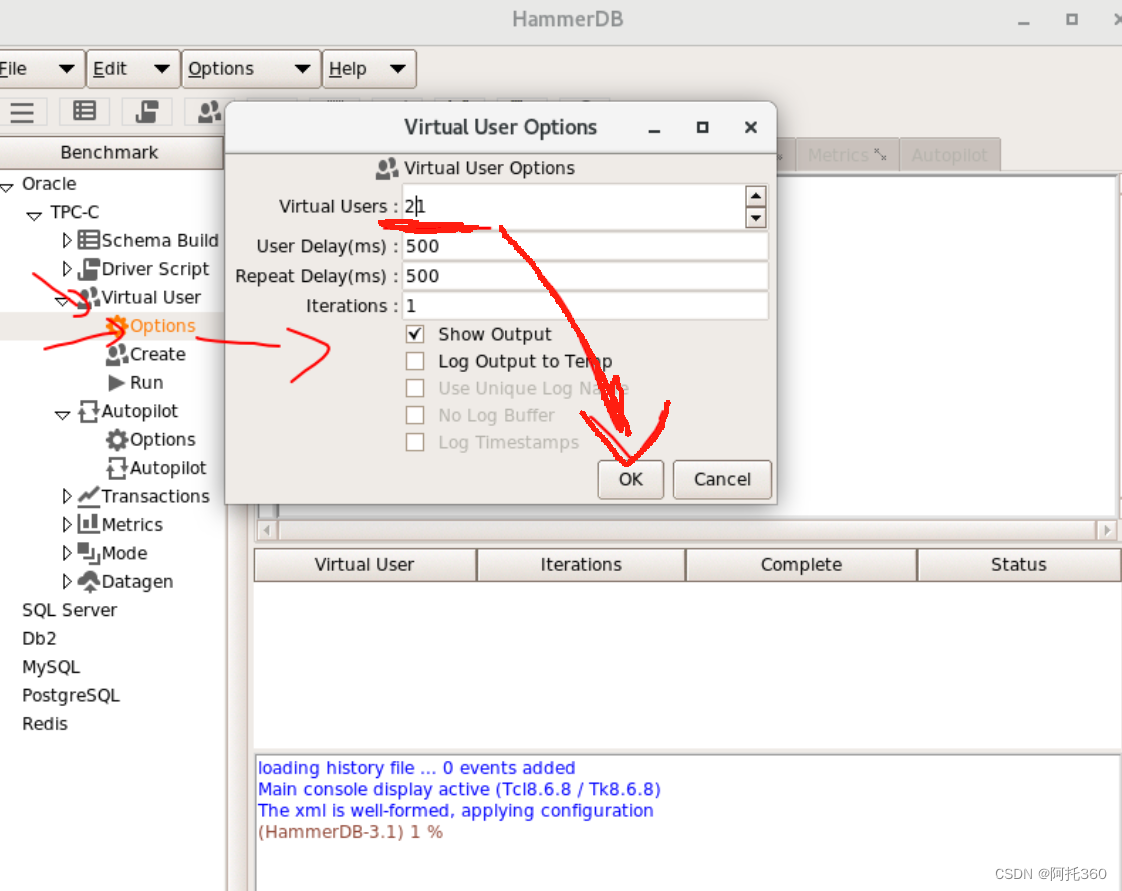Image resolution: width=1122 pixels, height=891 pixels.
Task: Click the Virtual Users input field
Action: [x=573, y=207]
